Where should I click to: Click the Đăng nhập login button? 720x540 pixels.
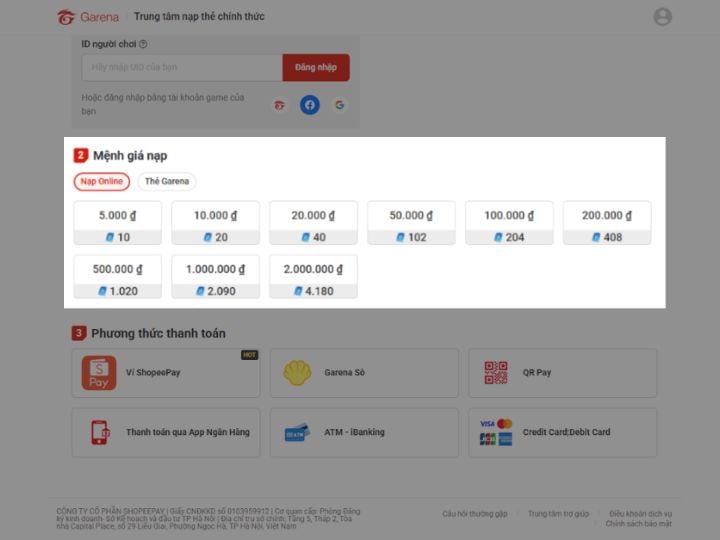pos(316,68)
